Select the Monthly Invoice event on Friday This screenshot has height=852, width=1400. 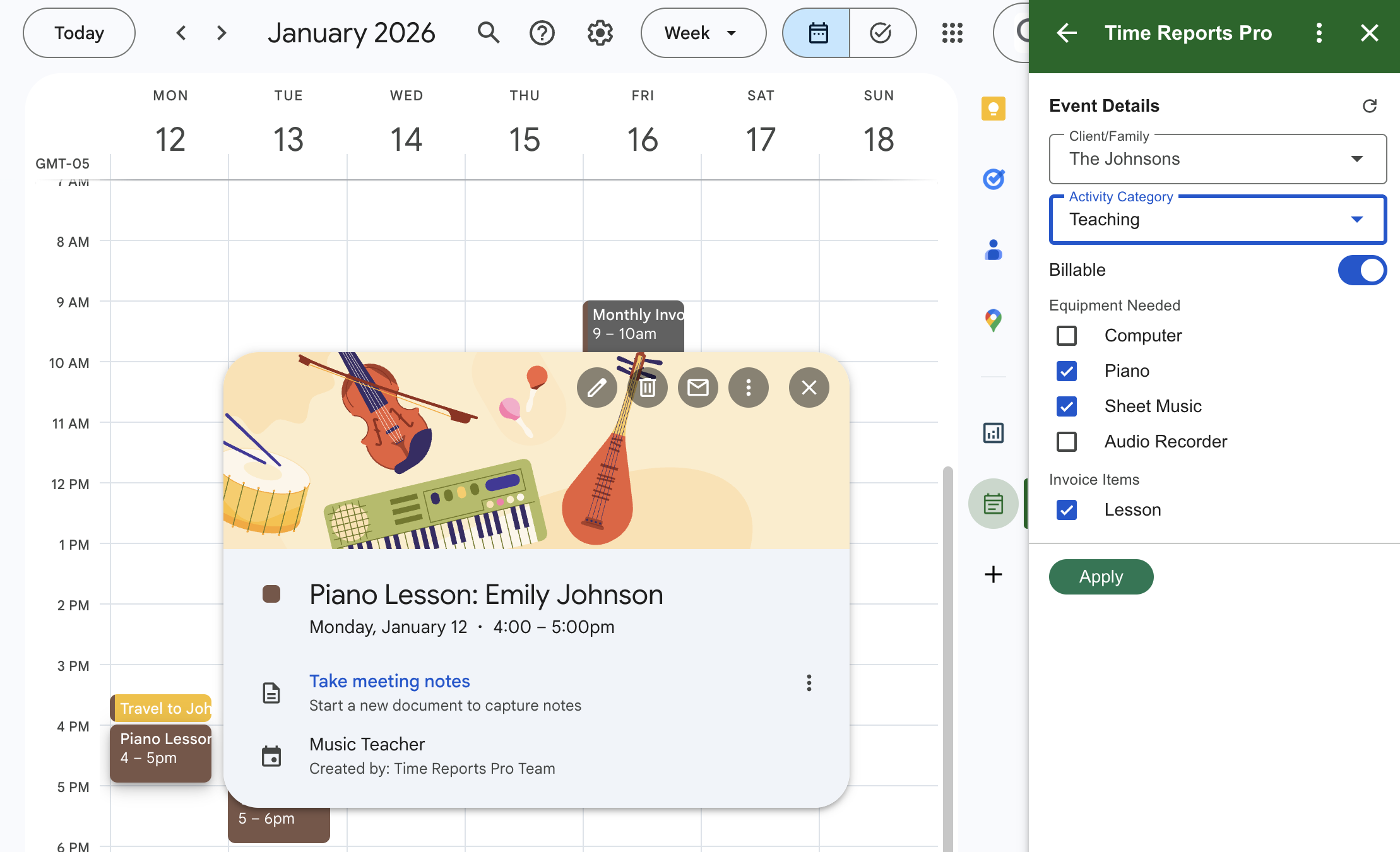pyautogui.click(x=633, y=324)
